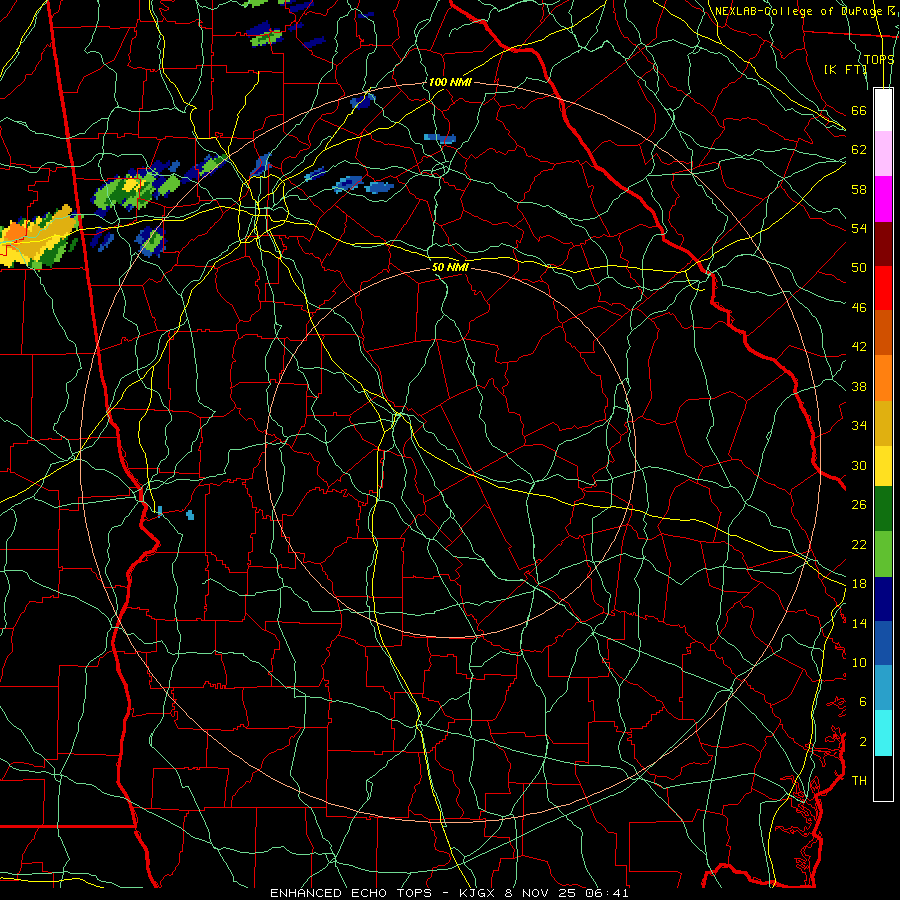The width and height of the screenshot is (900, 900).
Task: Click the medium blue legend swatch
Action: pos(883,643)
